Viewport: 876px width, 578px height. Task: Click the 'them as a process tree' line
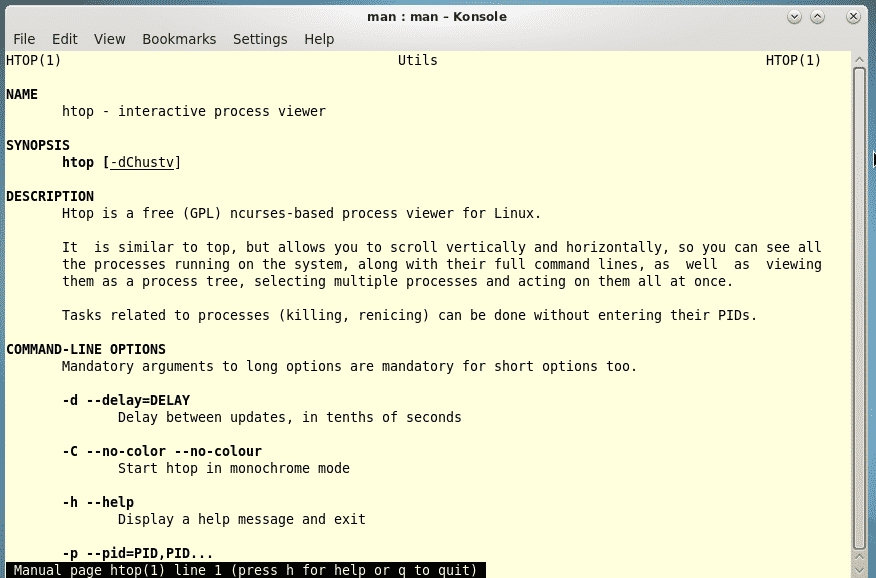[397, 281]
